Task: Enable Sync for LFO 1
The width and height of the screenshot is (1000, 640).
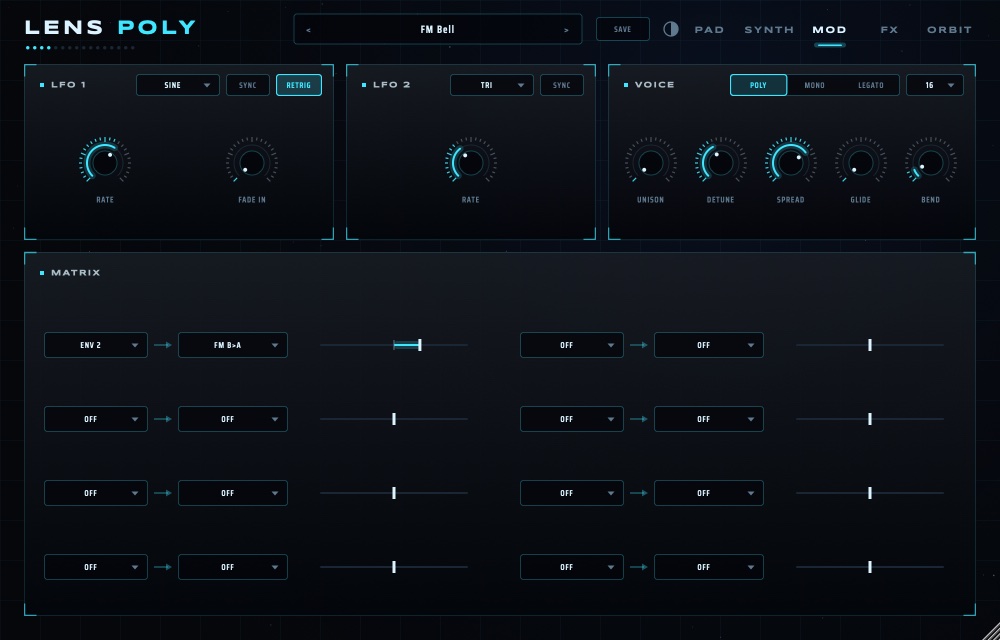Action: 248,85
